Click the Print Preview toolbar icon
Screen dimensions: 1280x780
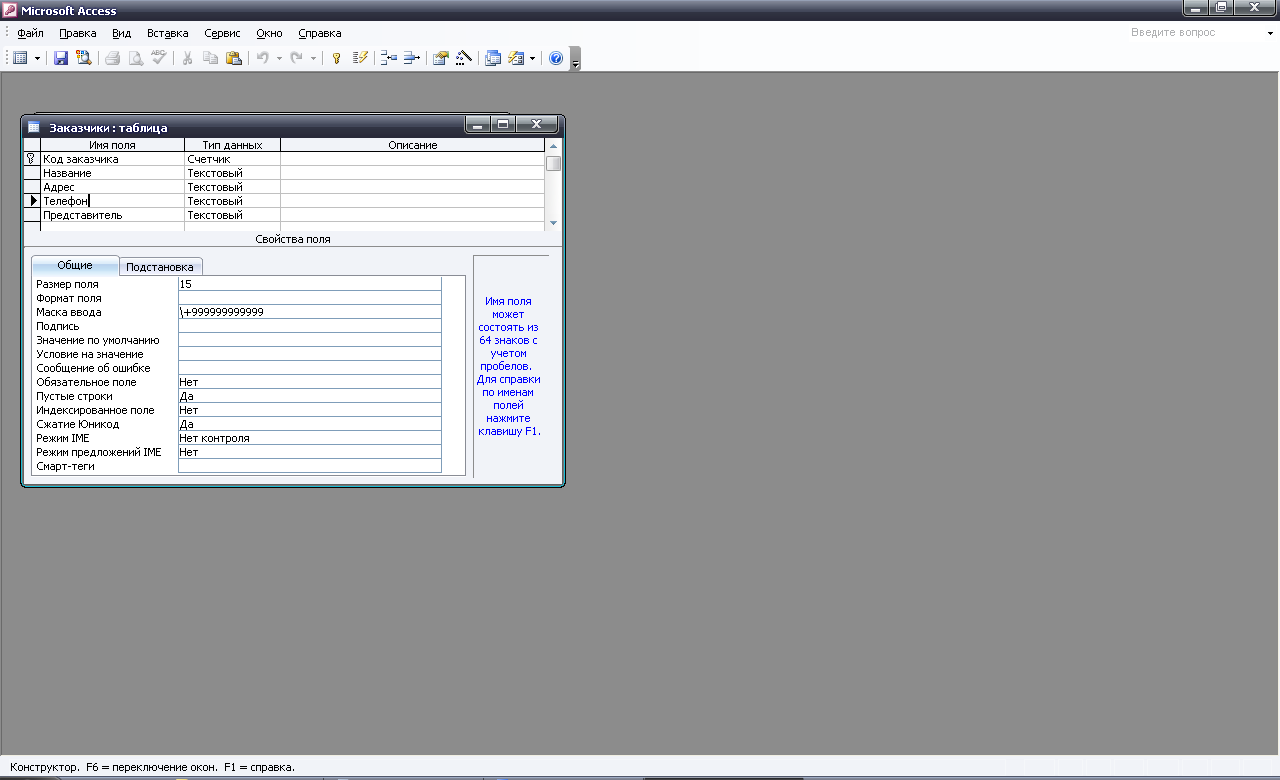click(135, 58)
